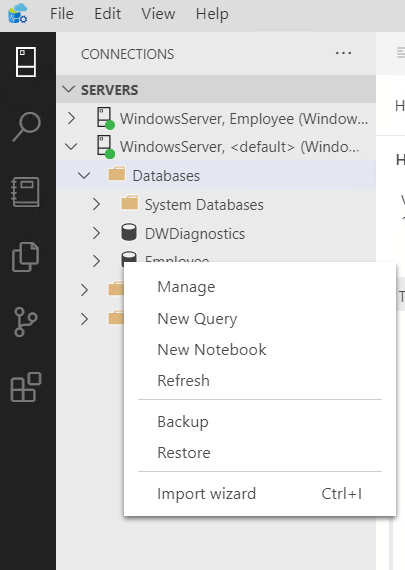Viewport: 405px width, 570px height.
Task: Collapse the WindowsServer, <default> connection
Action: [71, 146]
